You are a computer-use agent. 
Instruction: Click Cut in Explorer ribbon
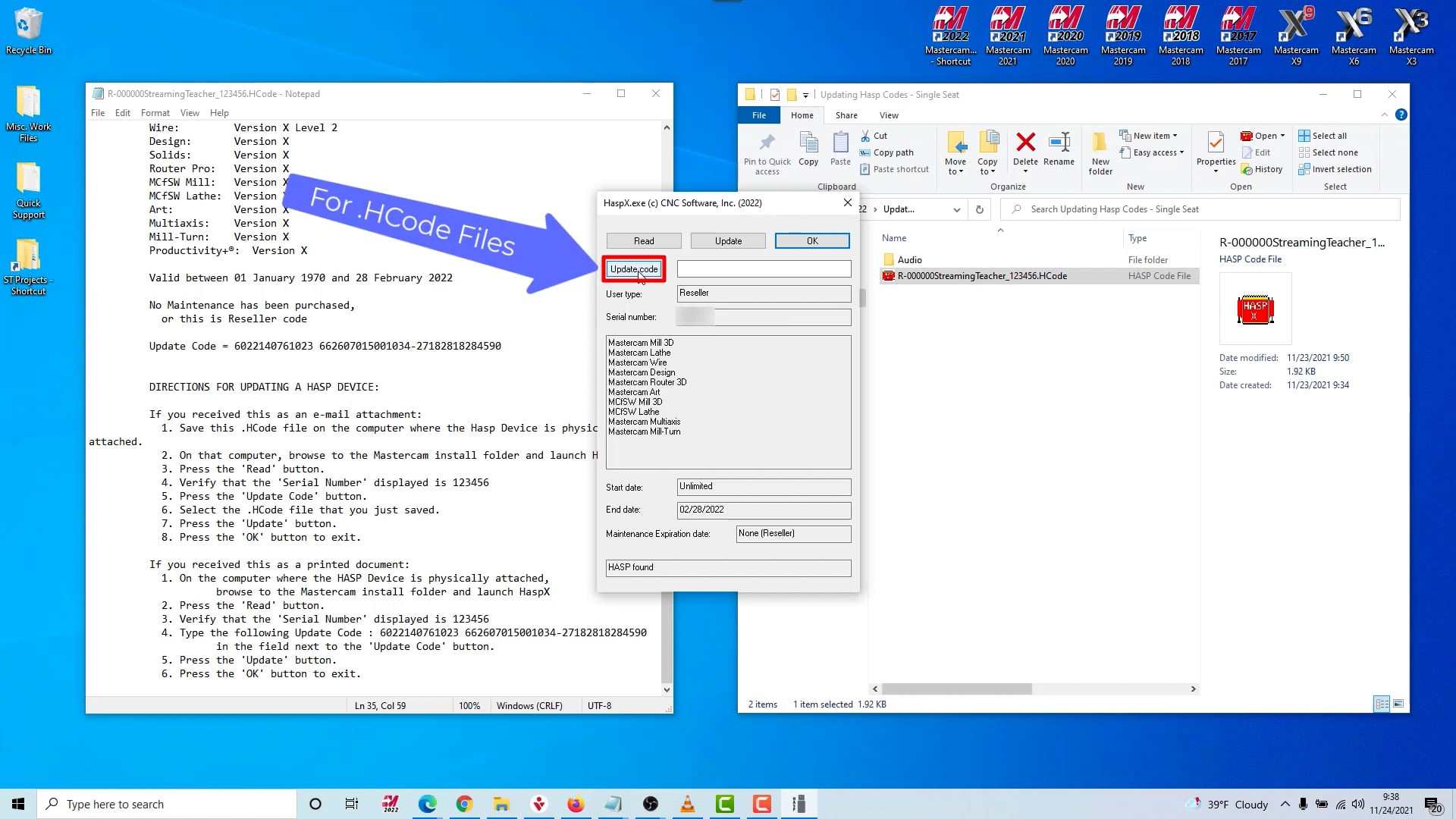coord(874,136)
